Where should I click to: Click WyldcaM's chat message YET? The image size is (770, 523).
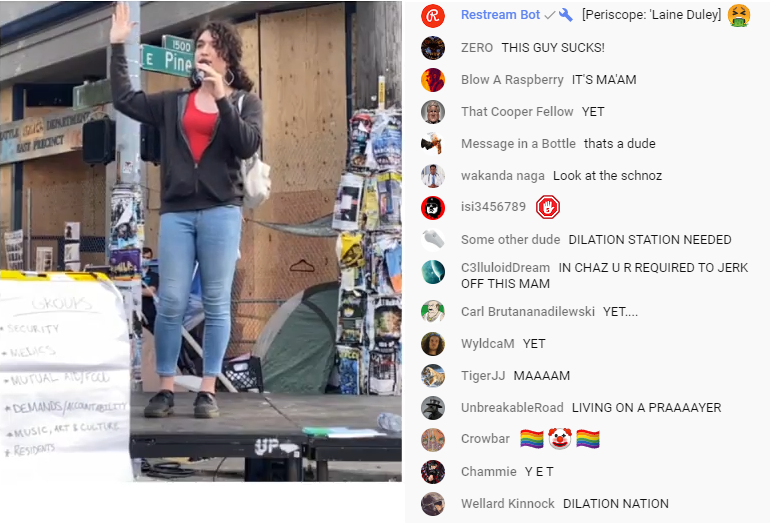click(x=534, y=344)
